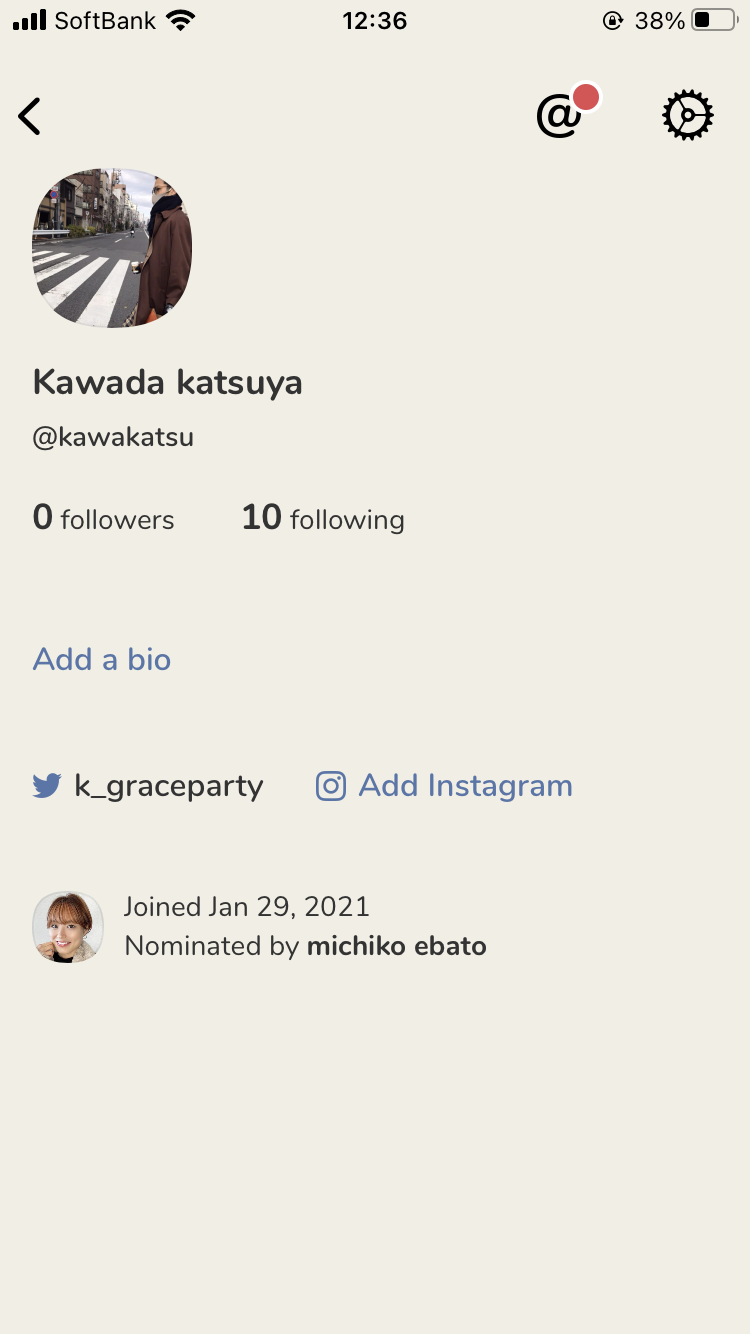Tap the Joined Jan 29, 2021 text
Image resolution: width=750 pixels, height=1334 pixels.
pyautogui.click(x=246, y=907)
